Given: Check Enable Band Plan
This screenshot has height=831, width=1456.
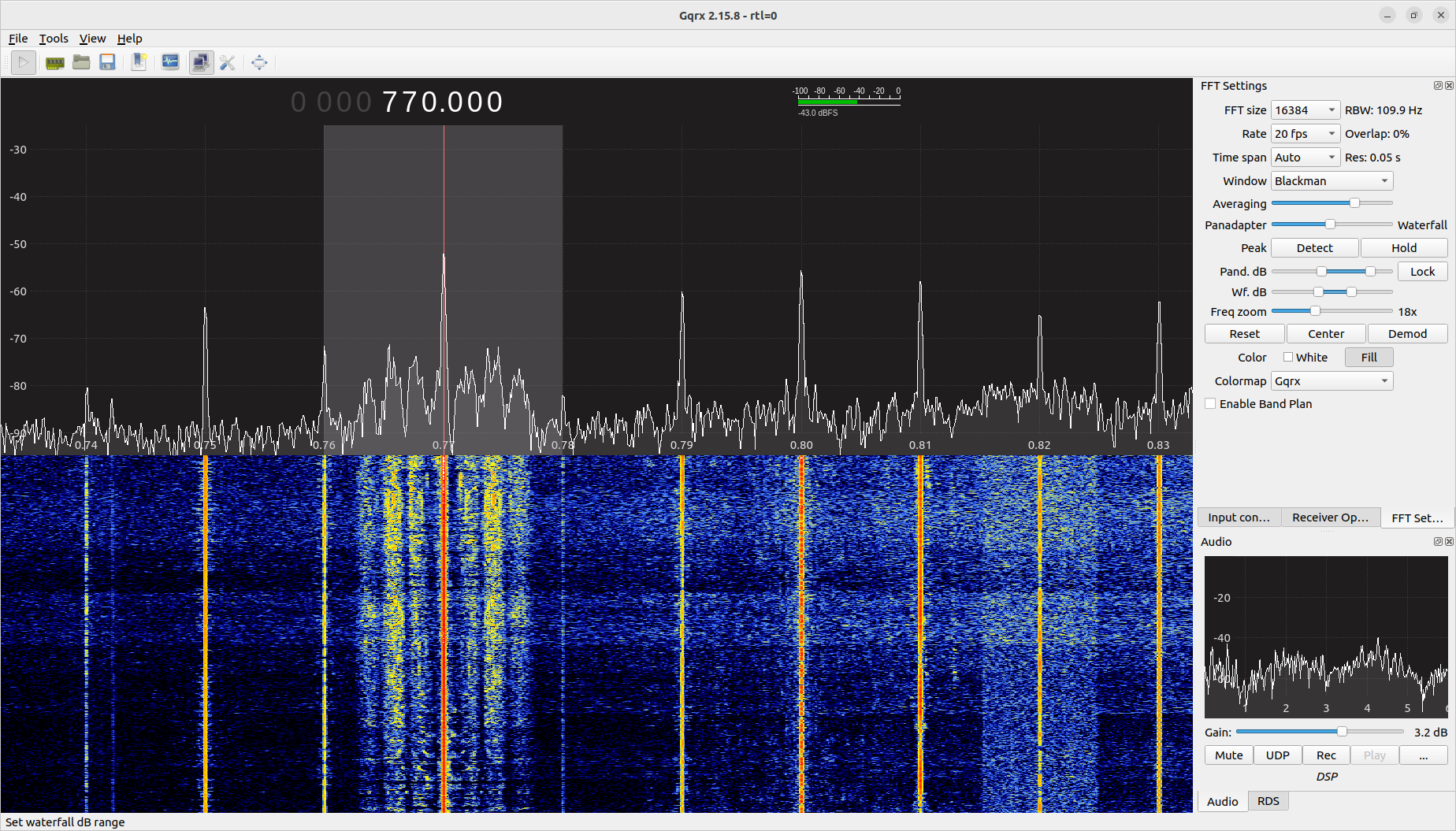Looking at the screenshot, I should click(x=1210, y=404).
